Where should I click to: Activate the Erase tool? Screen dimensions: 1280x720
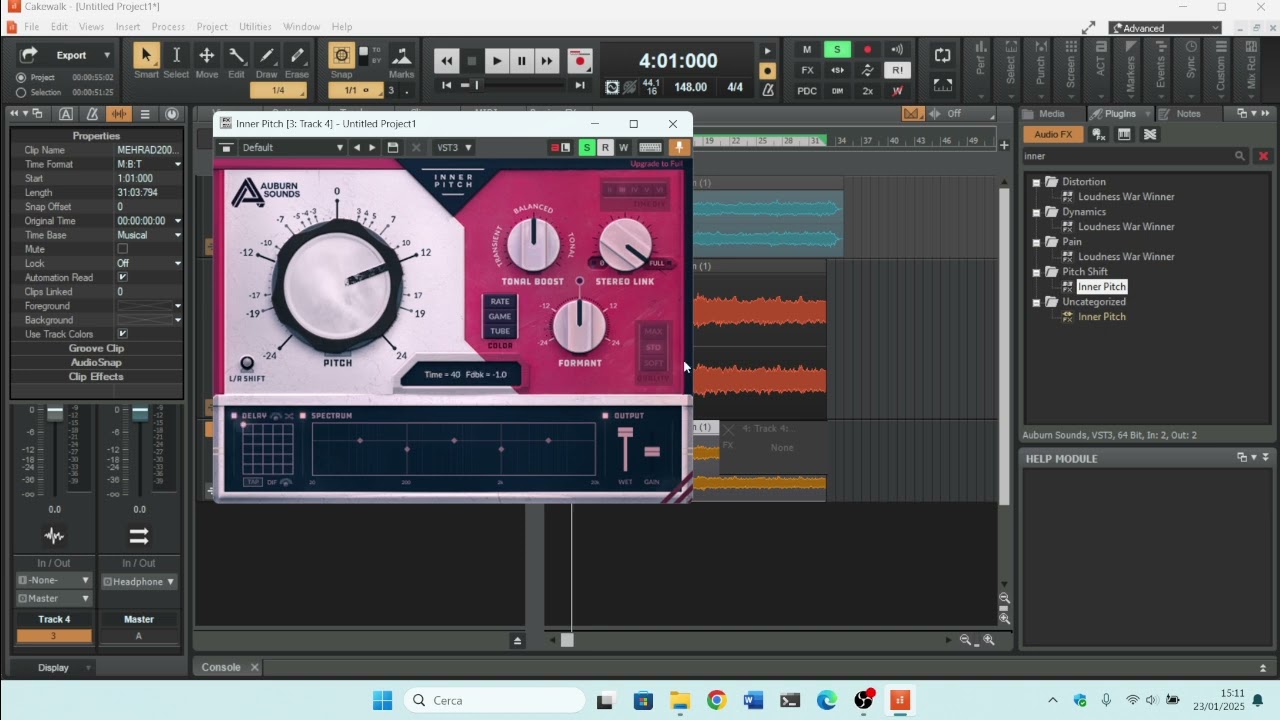coord(297,56)
